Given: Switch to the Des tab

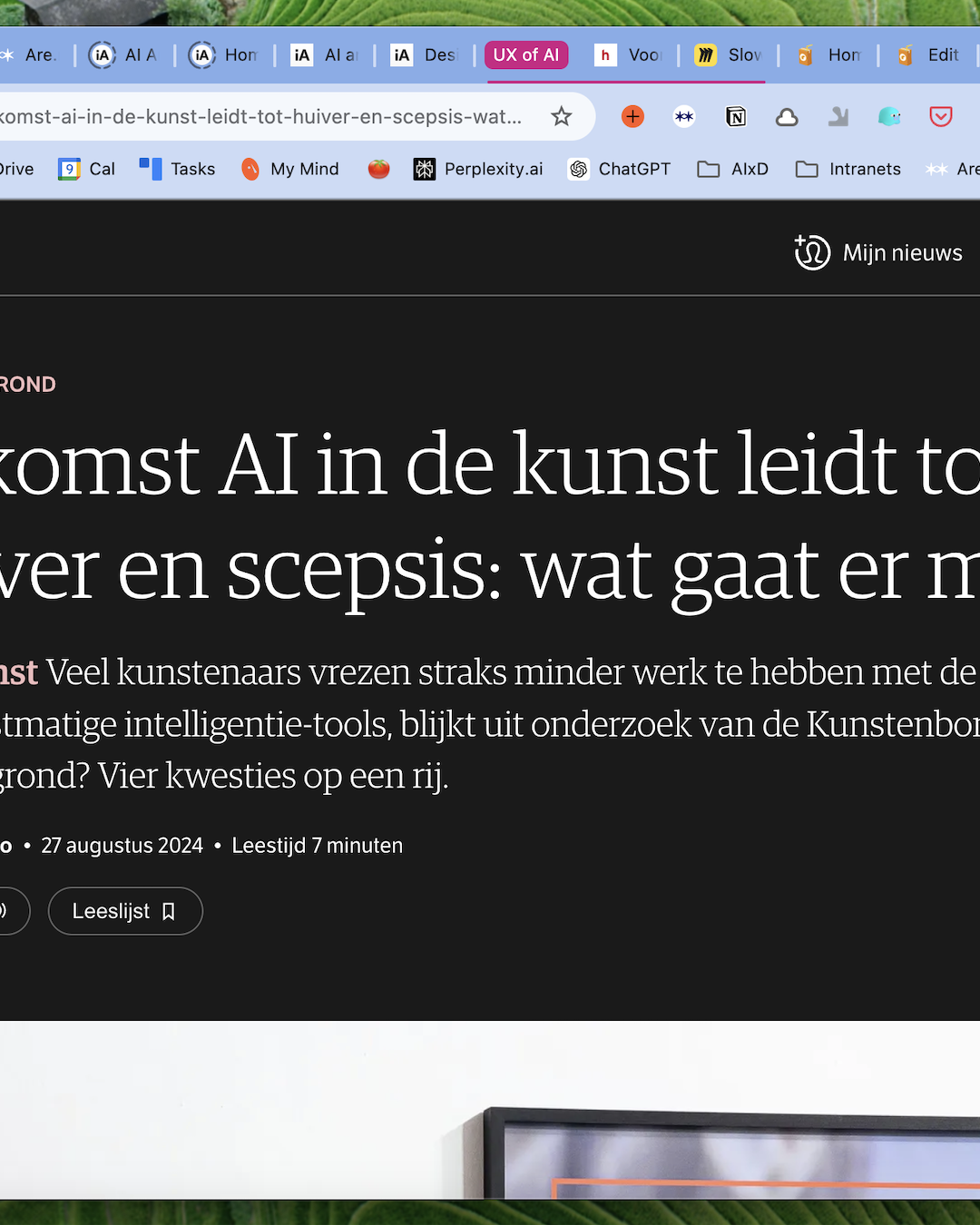Looking at the screenshot, I should pyautogui.click(x=425, y=55).
